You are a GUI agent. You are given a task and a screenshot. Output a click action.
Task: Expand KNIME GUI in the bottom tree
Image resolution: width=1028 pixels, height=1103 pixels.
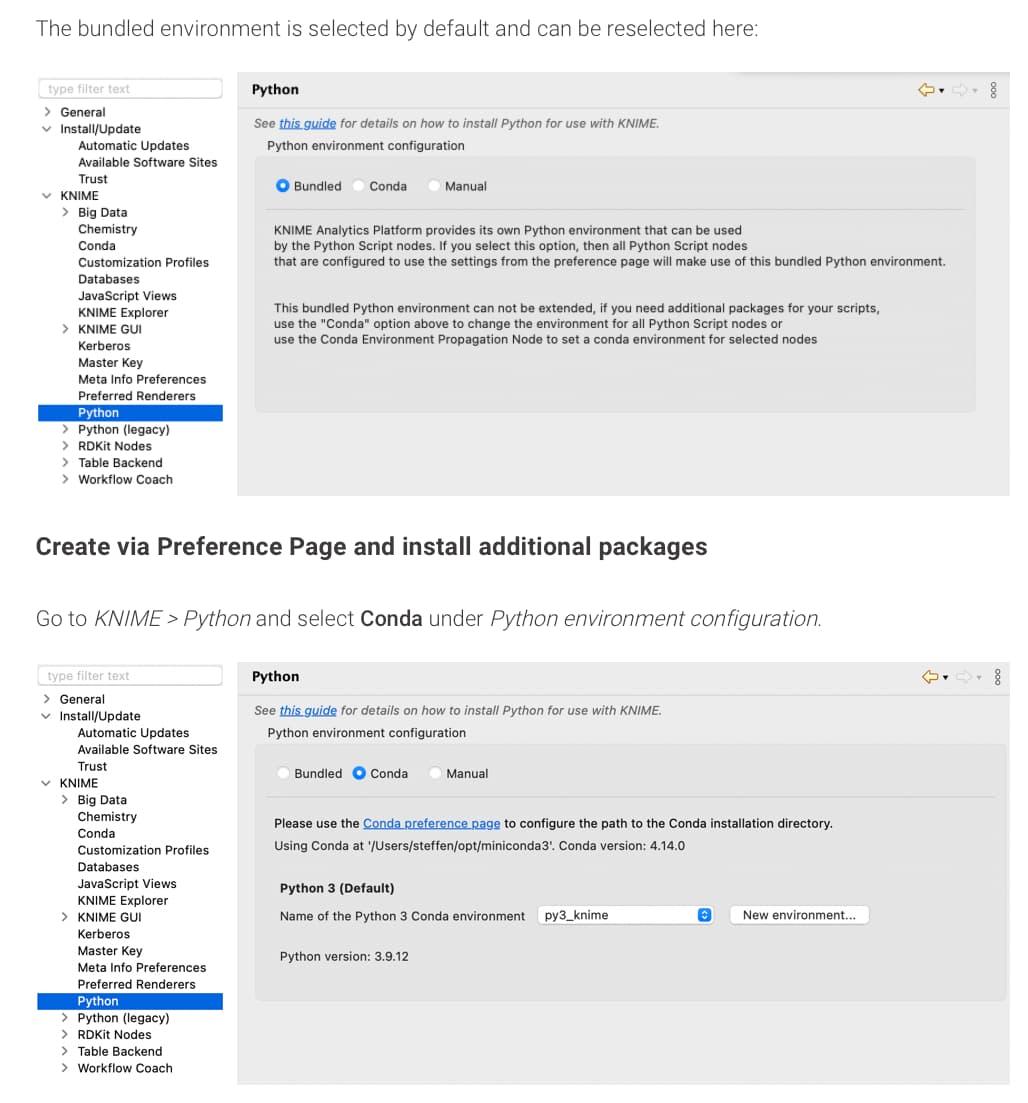[64, 917]
